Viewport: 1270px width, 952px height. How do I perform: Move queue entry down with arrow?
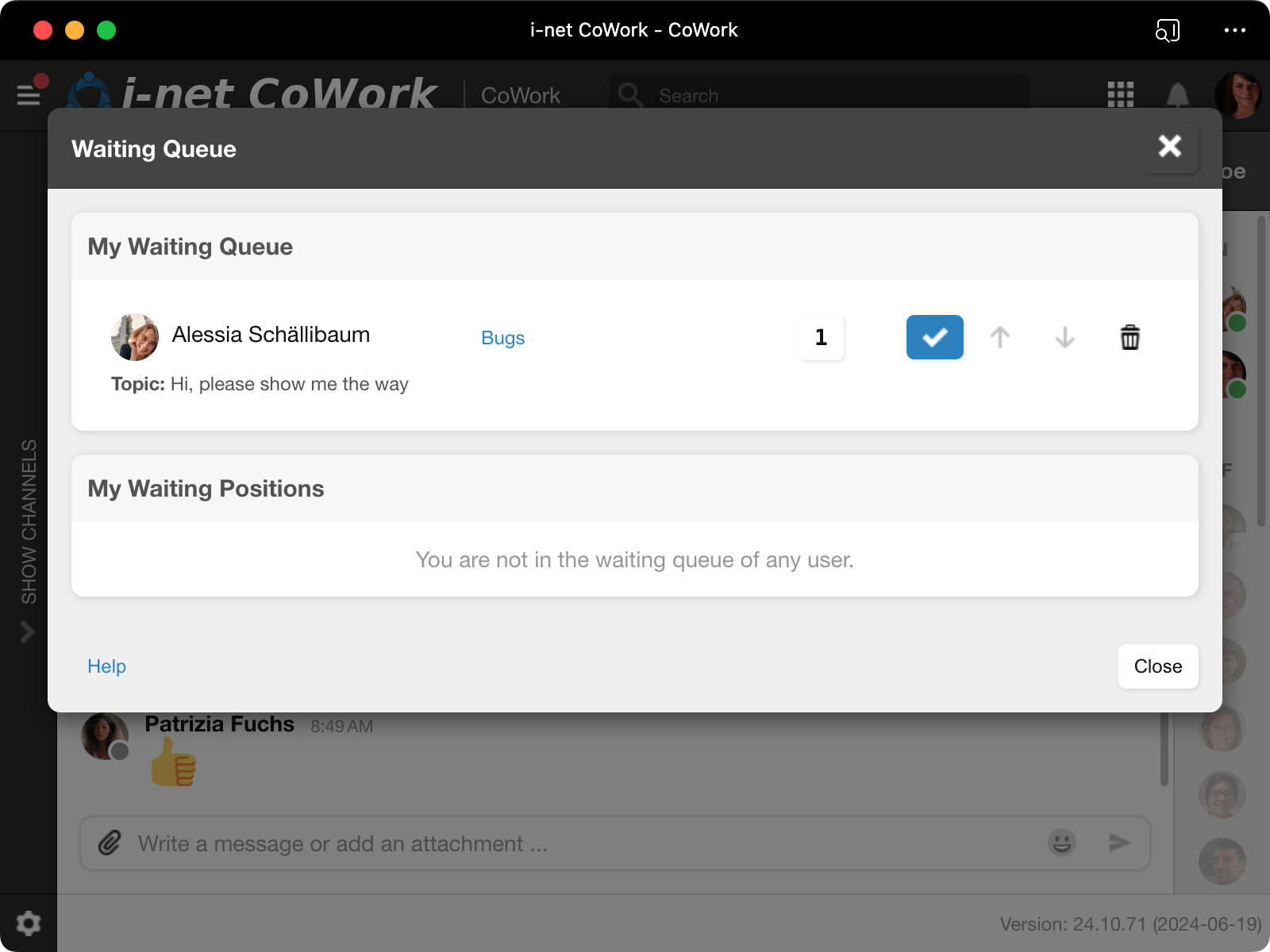[1064, 337]
